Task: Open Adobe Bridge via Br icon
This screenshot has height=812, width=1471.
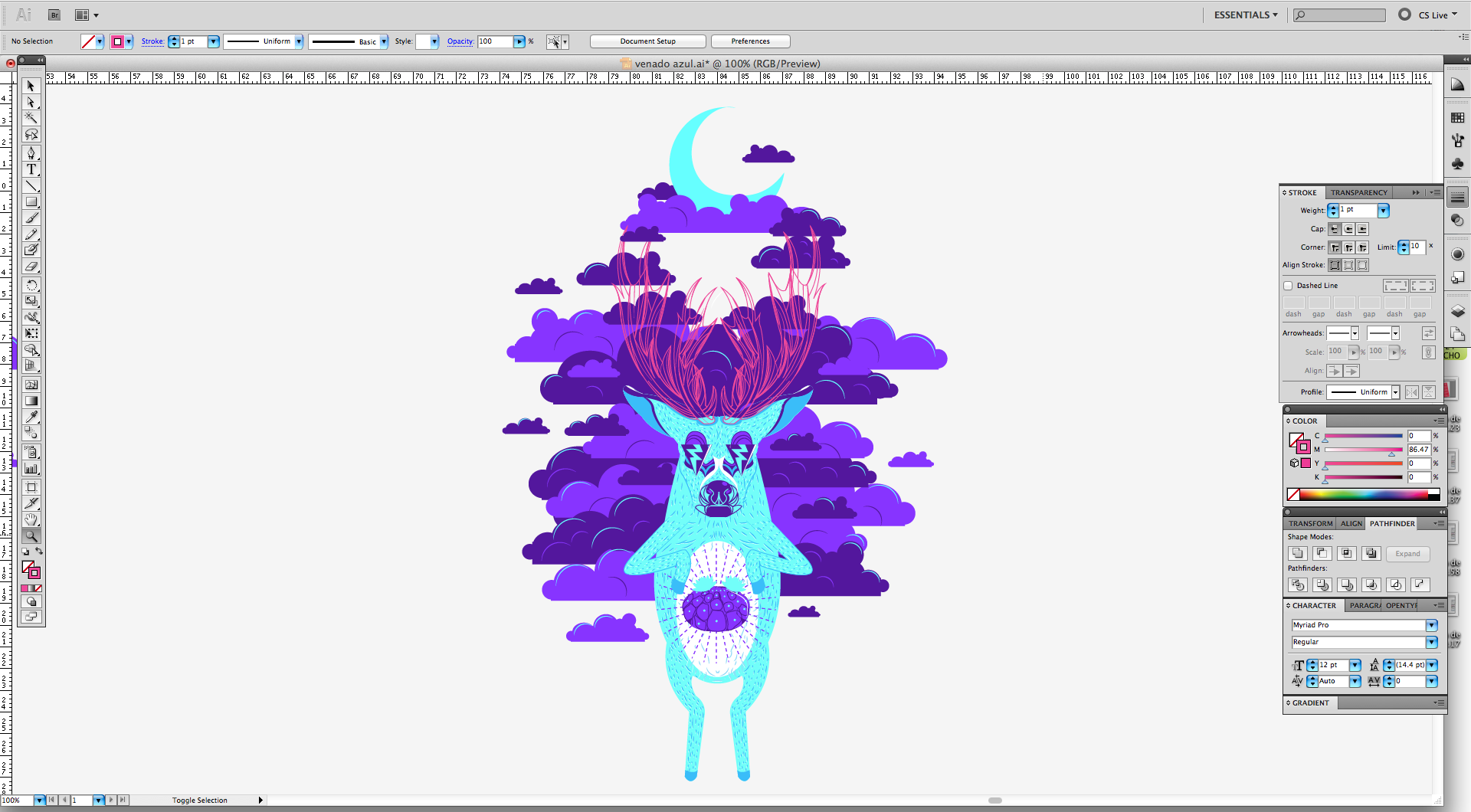Action: [54, 15]
